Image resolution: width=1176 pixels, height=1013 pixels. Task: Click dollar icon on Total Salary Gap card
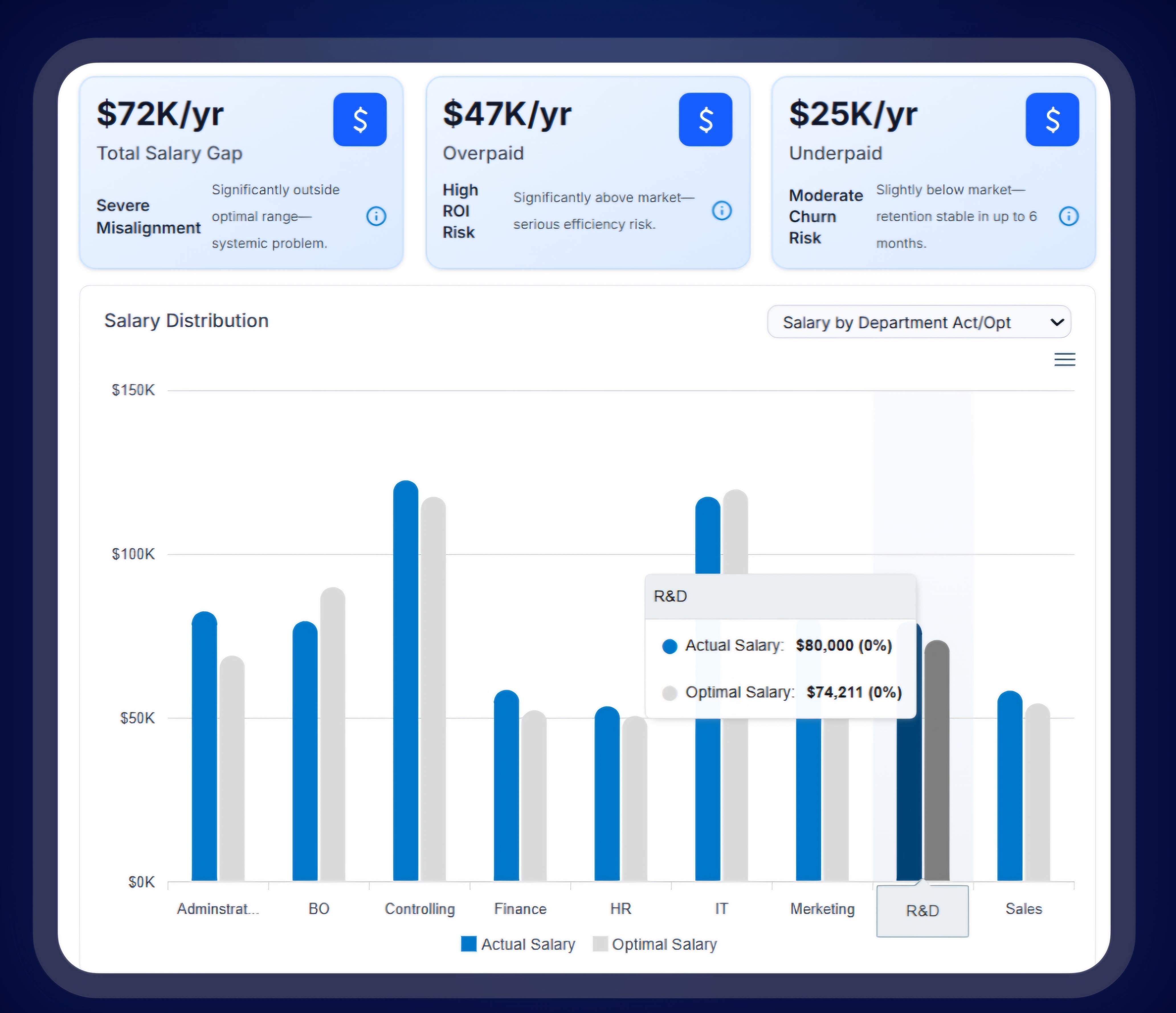(x=359, y=120)
